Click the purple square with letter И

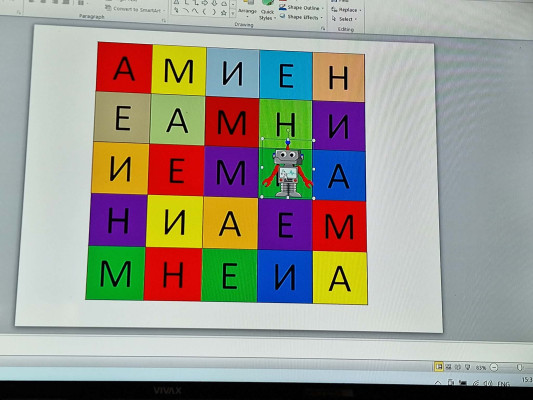click(x=339, y=126)
